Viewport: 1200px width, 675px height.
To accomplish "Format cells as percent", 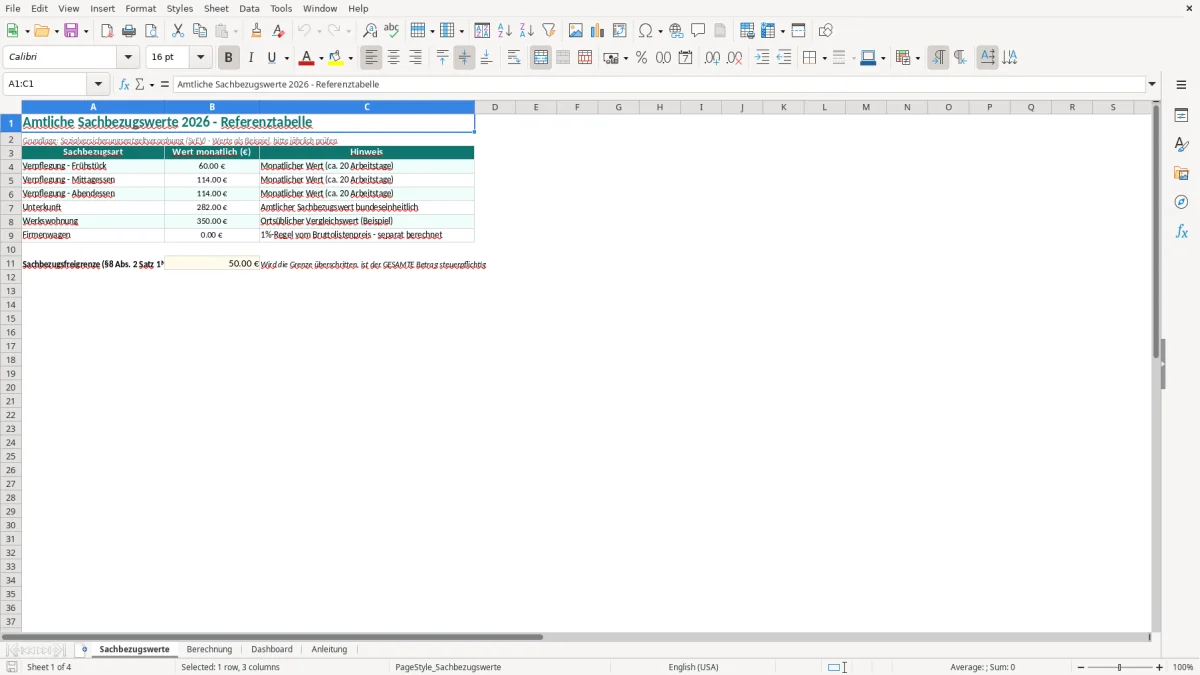I will click(x=641, y=58).
